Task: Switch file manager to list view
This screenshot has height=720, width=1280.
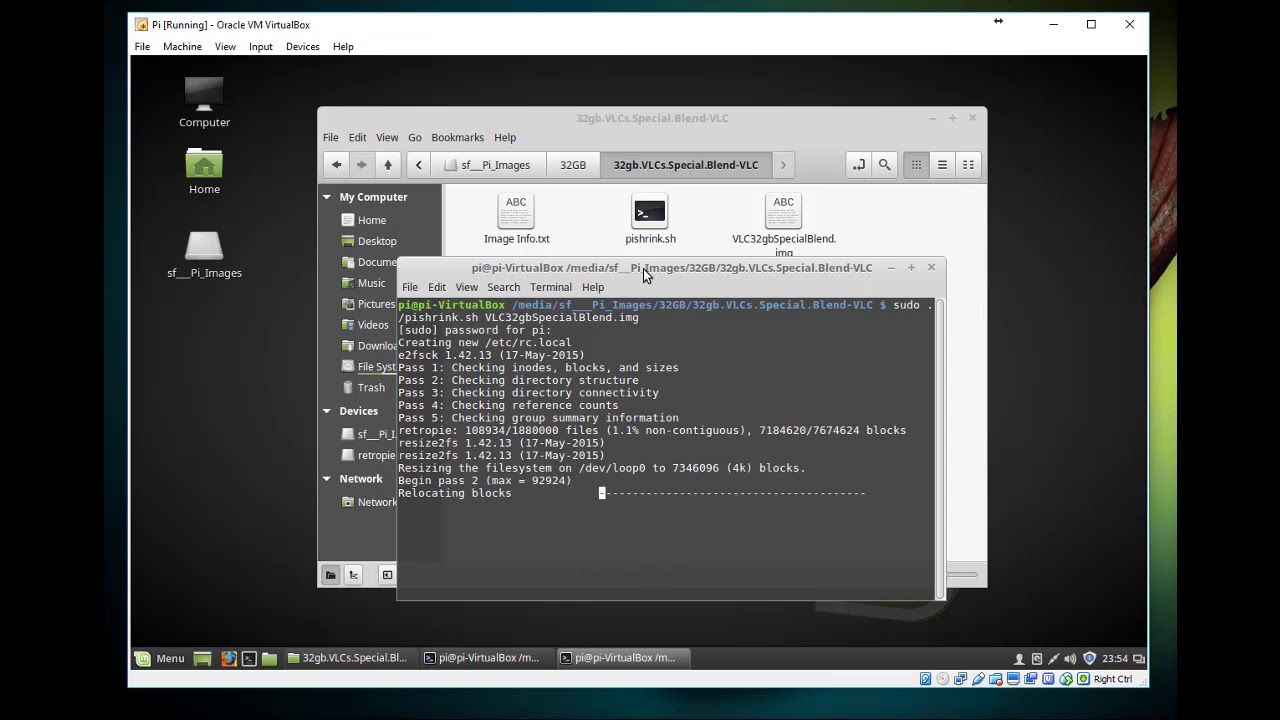Action: [x=942, y=165]
